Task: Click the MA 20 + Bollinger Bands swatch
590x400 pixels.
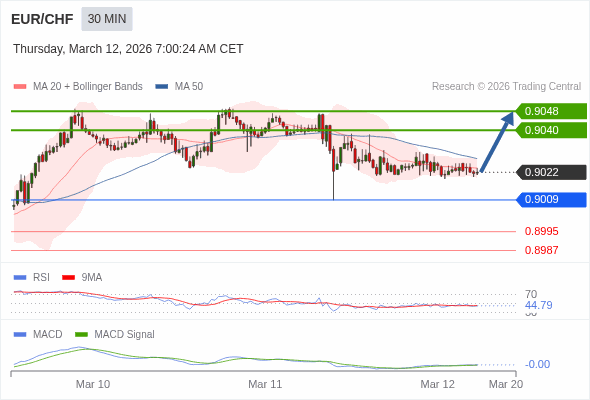Action: [20, 87]
